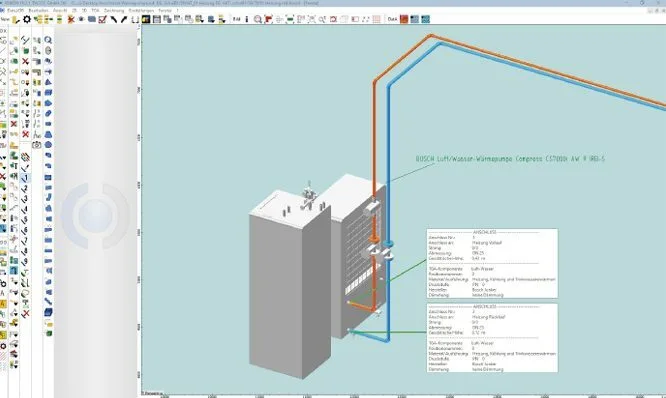Screen dimensions: 666x398
Task: Select the blue cone shape tool
Action: pyautogui.click(x=48, y=82)
